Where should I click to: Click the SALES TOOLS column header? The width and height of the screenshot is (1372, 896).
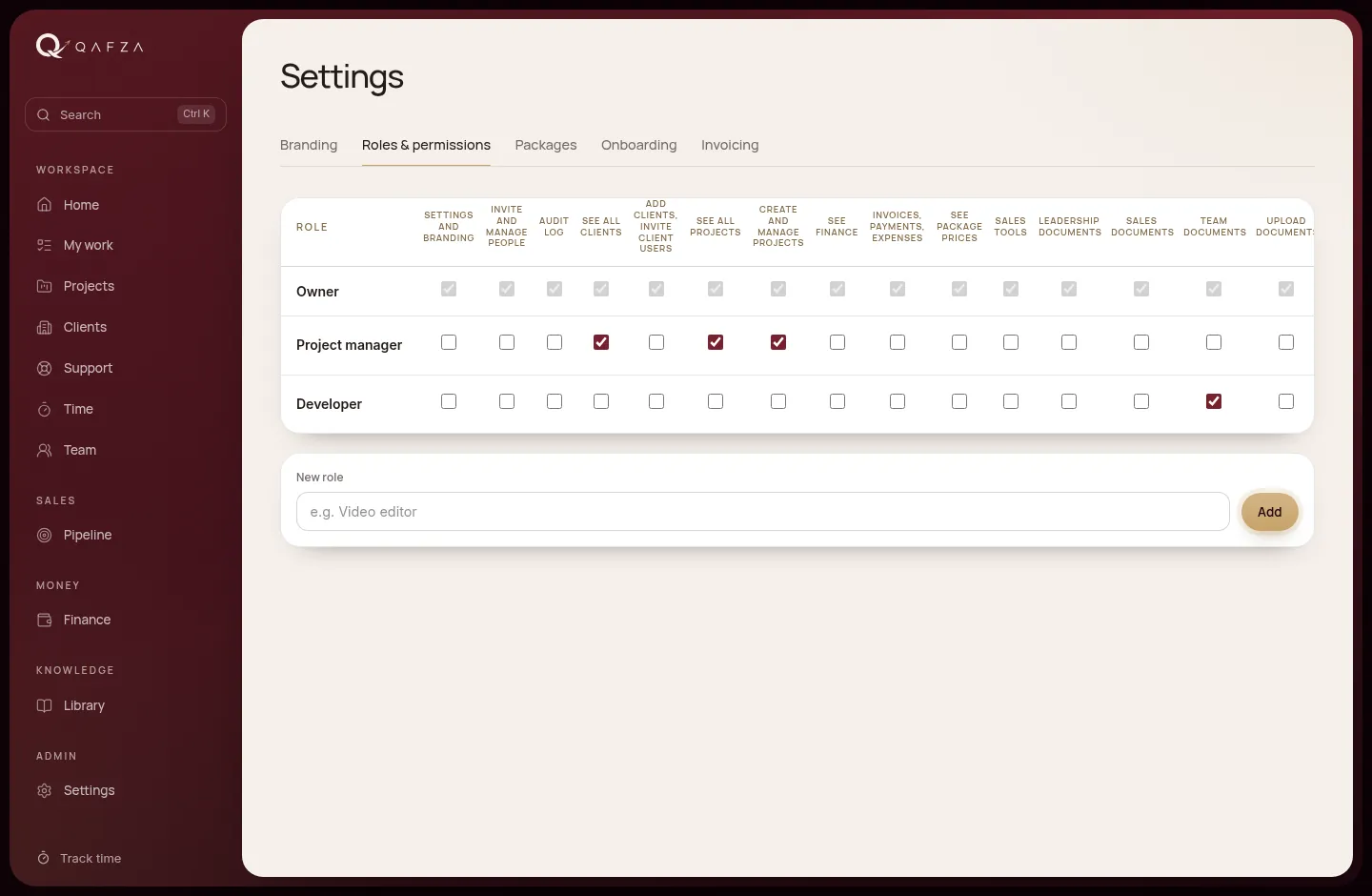(x=1011, y=227)
